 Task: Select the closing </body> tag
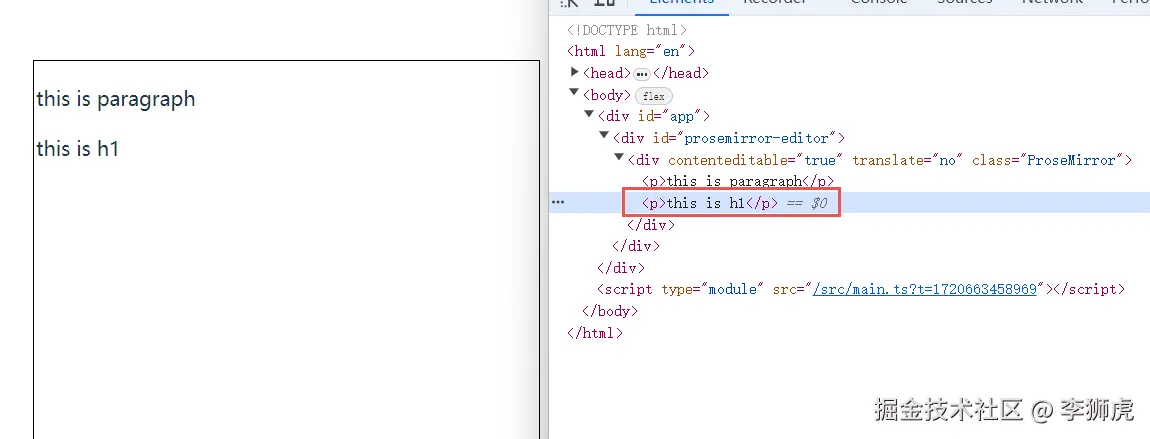(x=610, y=311)
